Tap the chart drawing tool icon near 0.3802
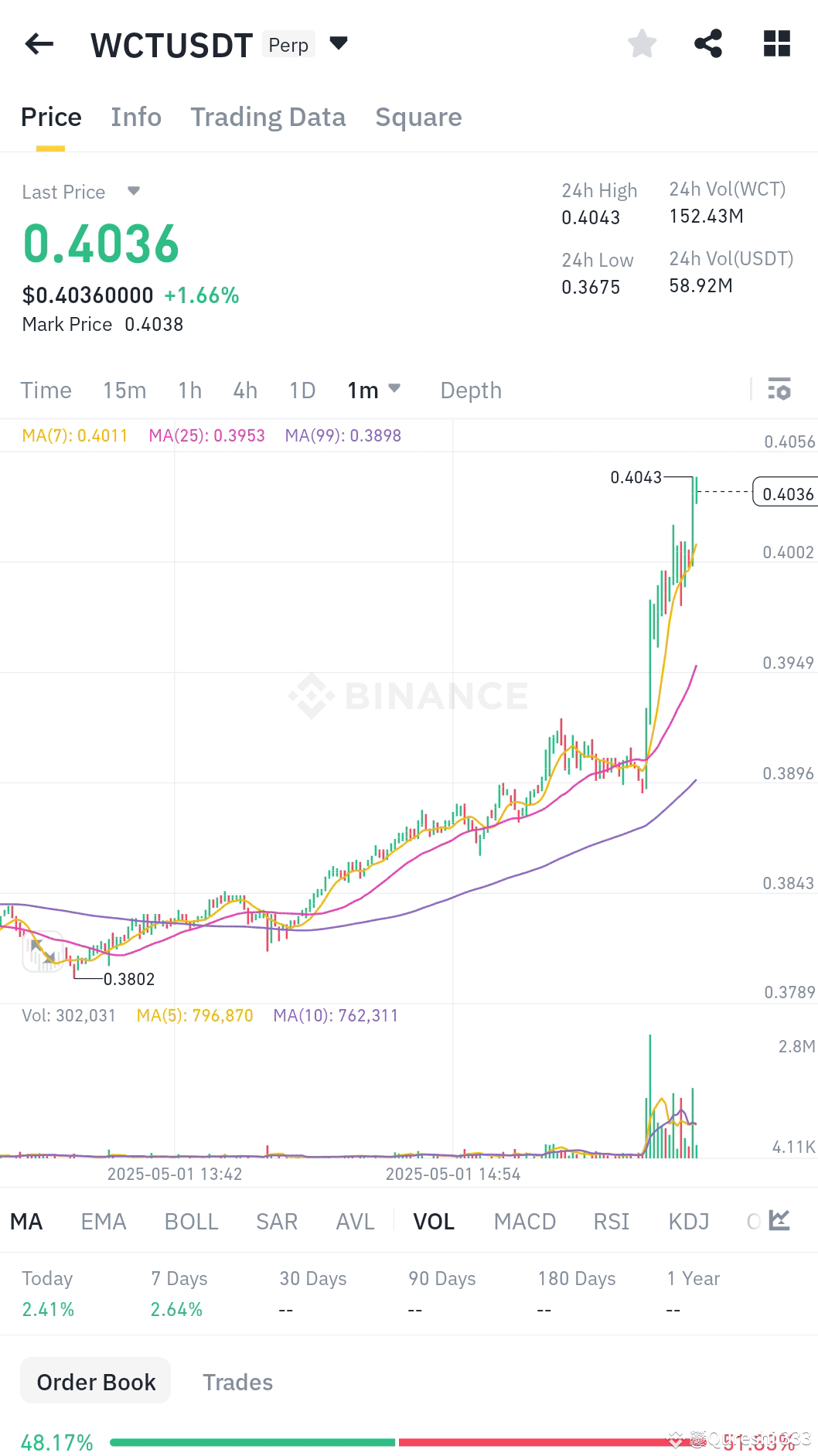 click(43, 951)
